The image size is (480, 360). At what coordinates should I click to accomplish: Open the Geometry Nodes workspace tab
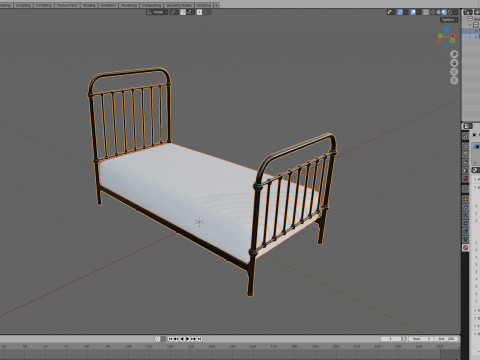click(x=179, y=5)
